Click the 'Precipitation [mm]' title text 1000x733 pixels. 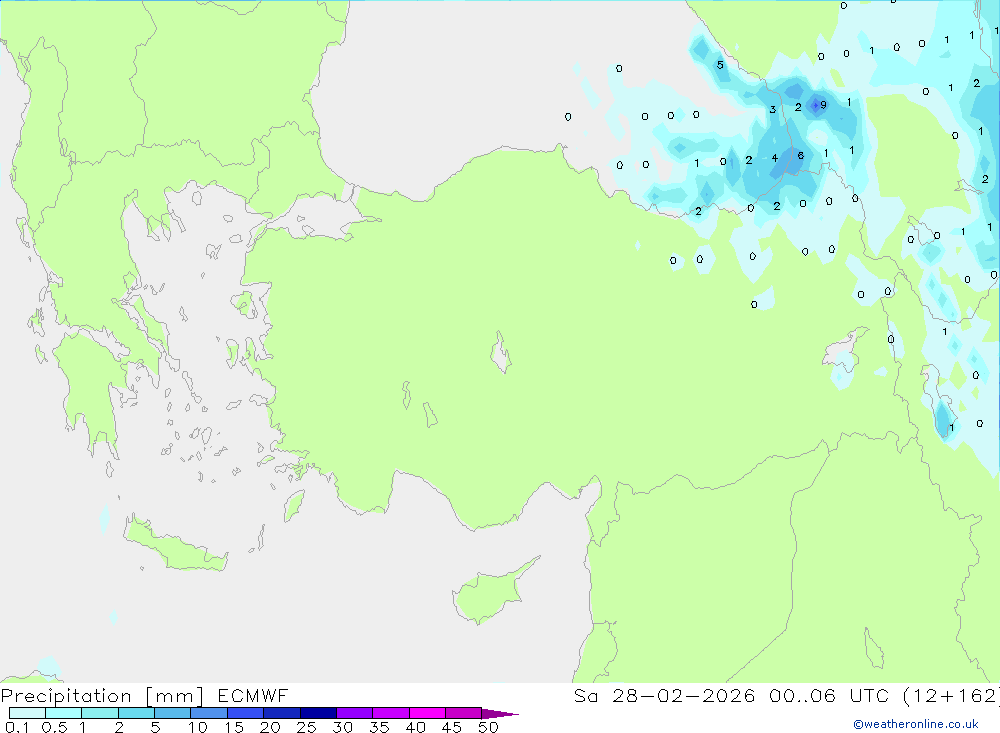tap(103, 696)
